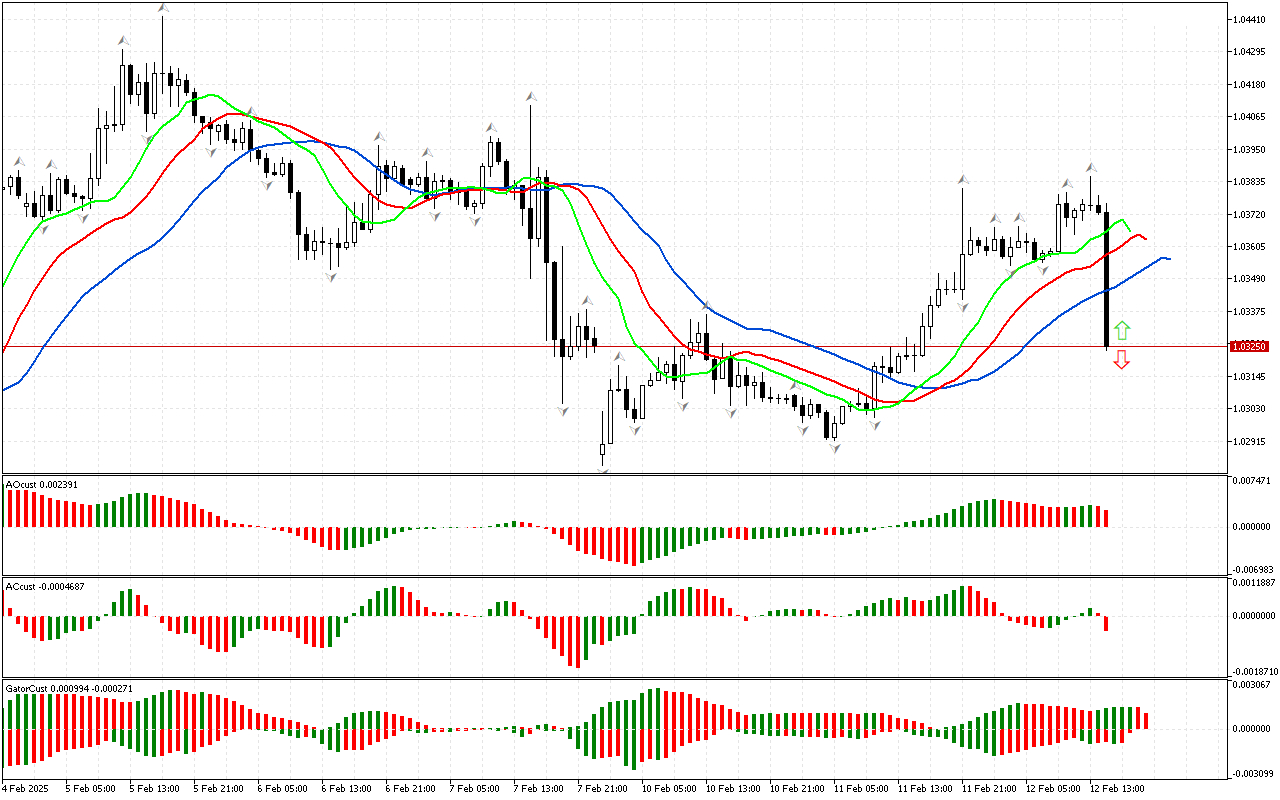Click the 1.03835 price scale label

[1248, 182]
